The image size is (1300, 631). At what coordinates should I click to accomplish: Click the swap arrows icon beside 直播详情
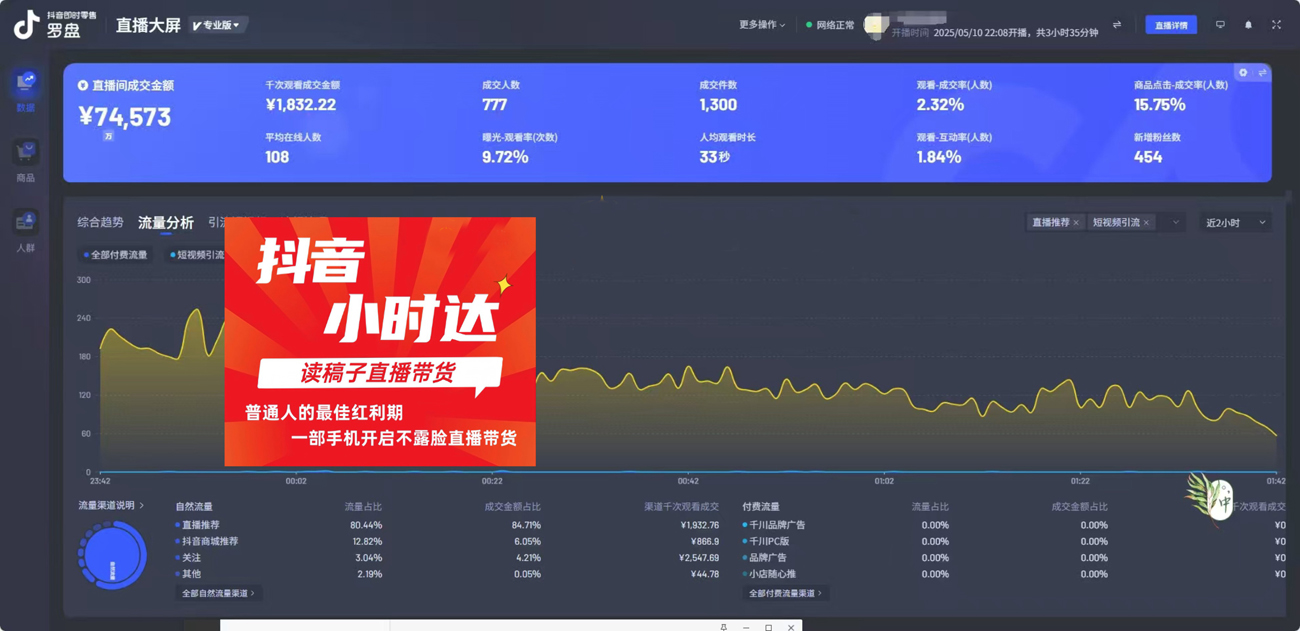[x=1117, y=25]
